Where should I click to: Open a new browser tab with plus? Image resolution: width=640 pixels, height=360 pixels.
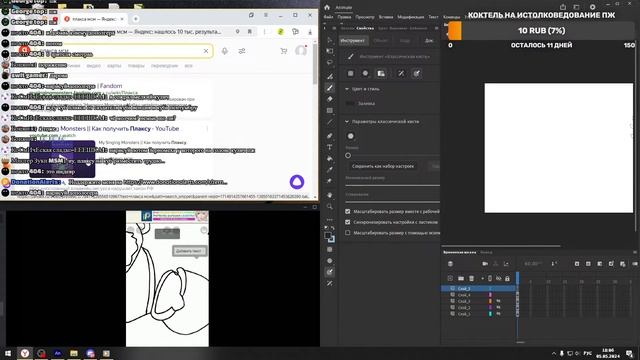pos(136,19)
